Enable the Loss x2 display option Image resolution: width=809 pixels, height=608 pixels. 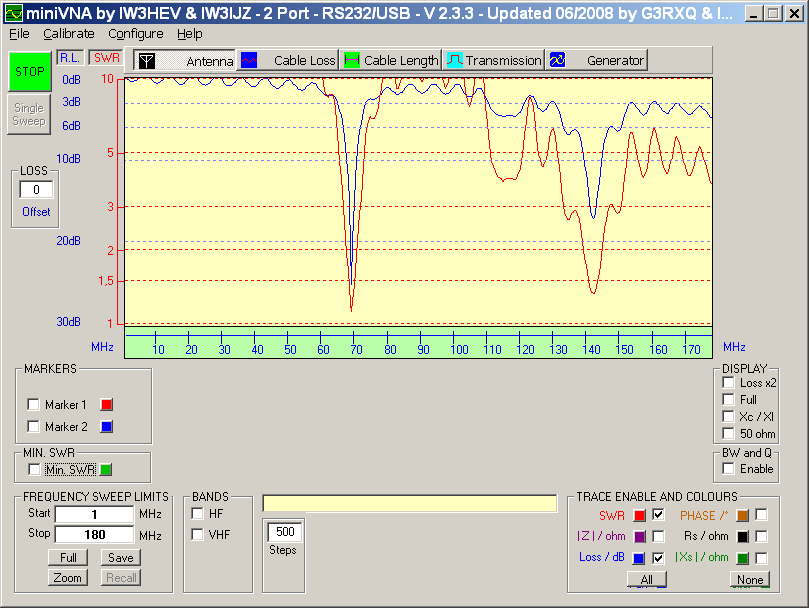tap(729, 382)
